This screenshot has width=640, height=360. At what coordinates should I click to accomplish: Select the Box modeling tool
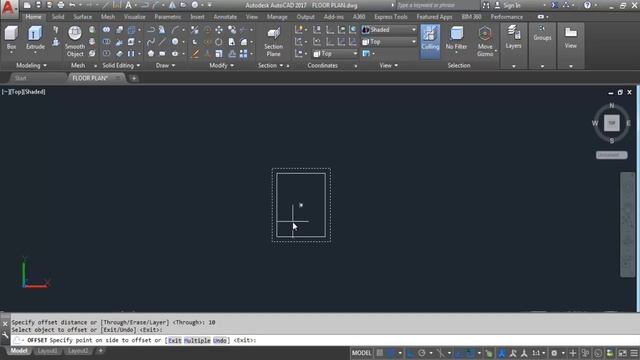point(11,38)
